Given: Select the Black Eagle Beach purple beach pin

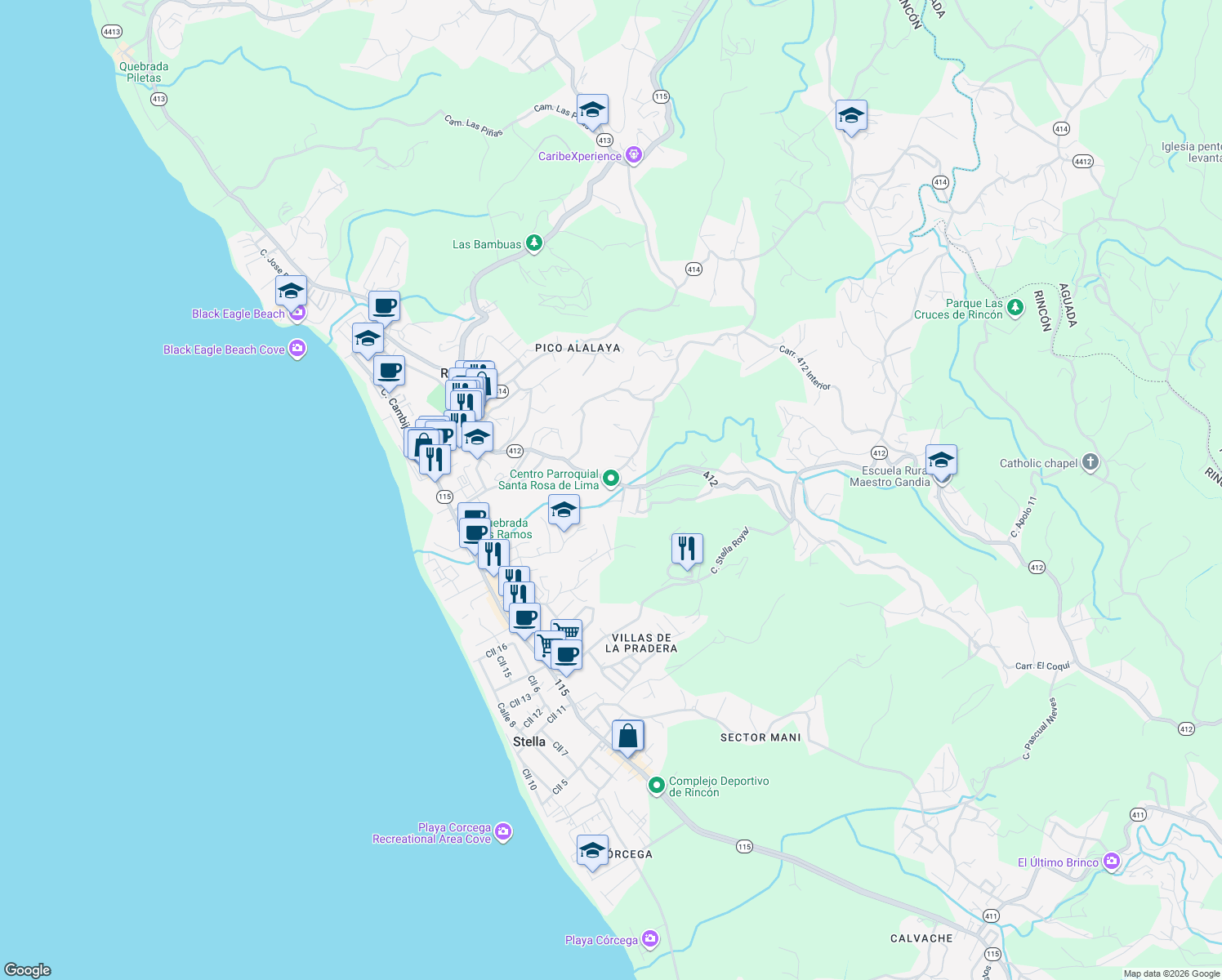Looking at the screenshot, I should coord(297,312).
